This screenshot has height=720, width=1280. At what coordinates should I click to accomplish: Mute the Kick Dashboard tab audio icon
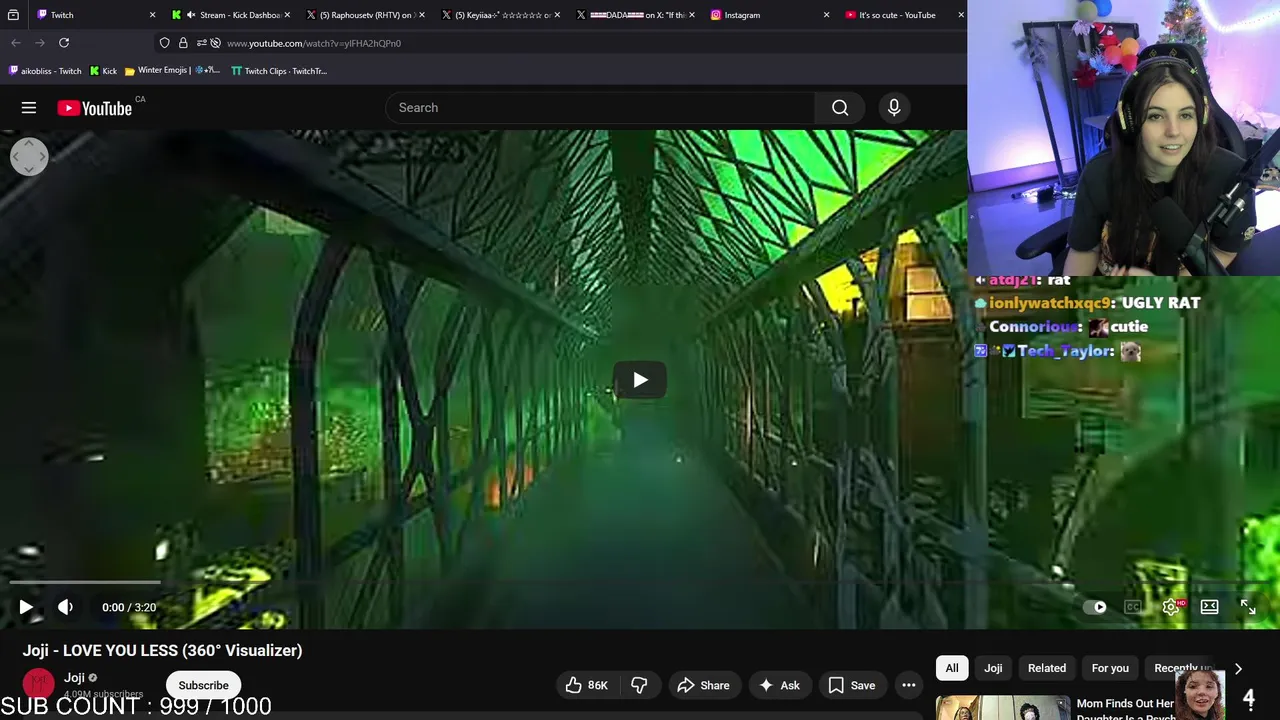coord(191,15)
